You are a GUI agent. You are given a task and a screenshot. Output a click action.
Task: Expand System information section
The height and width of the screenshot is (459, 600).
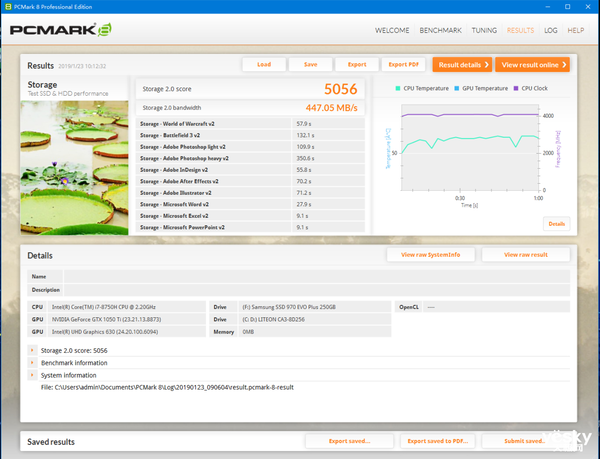[x=32, y=375]
